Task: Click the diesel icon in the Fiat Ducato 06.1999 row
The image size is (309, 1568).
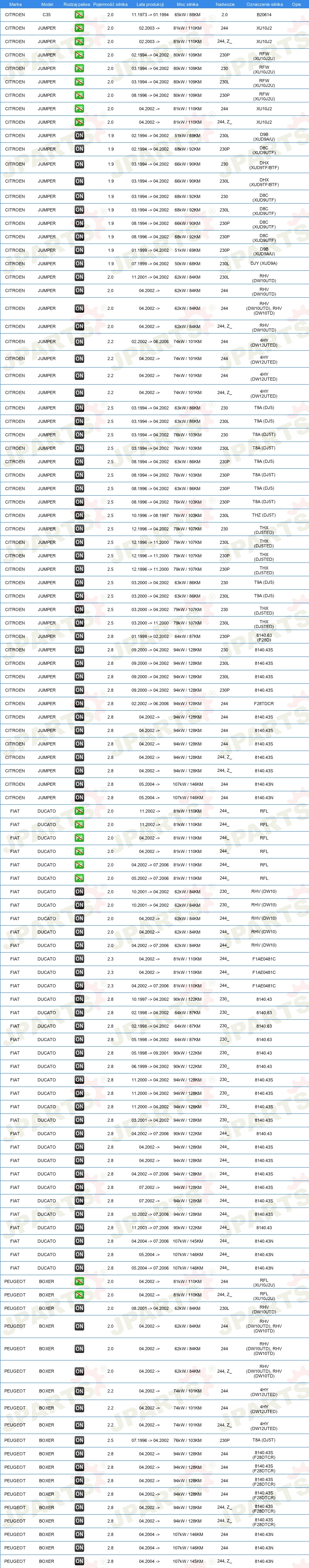Action: tap(79, 1066)
